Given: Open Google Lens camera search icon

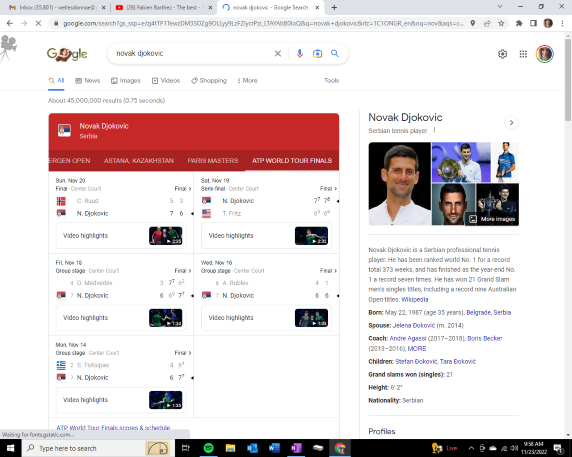Looking at the screenshot, I should 317,54.
